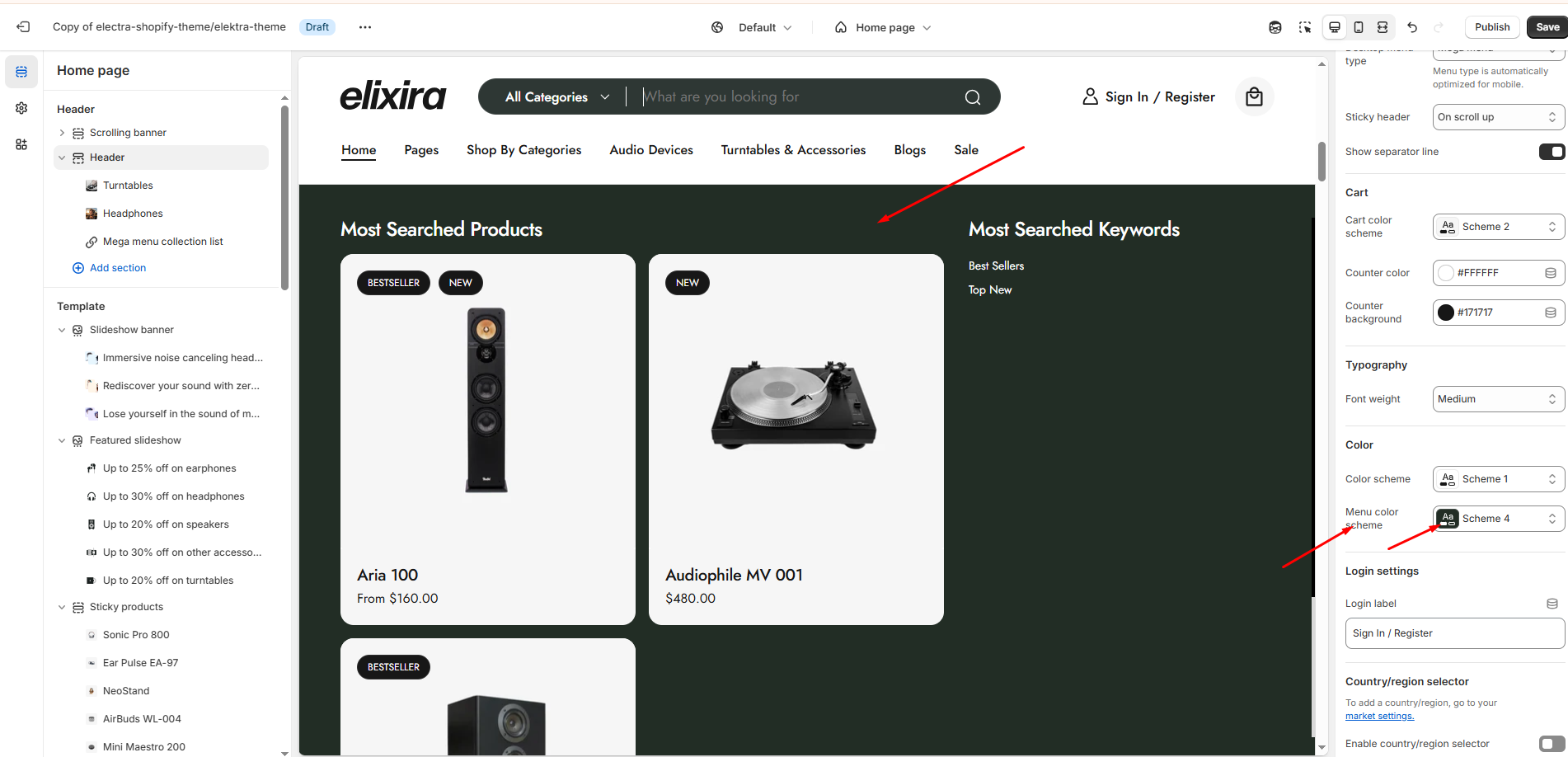1568x757 pixels.
Task: Select the Headphones block in Header
Action: [x=133, y=214]
